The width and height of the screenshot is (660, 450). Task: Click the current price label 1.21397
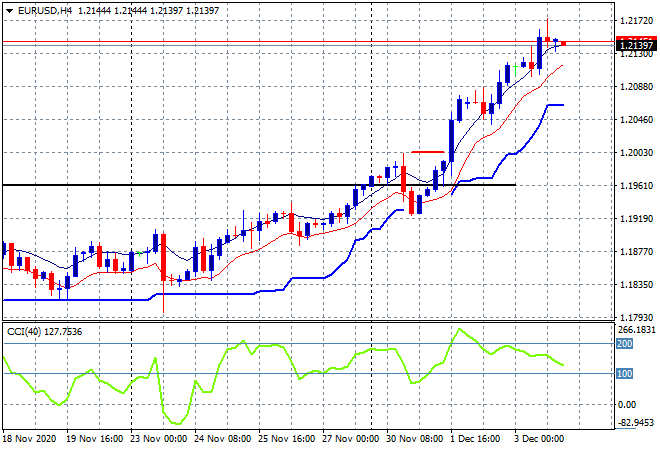(x=636, y=45)
